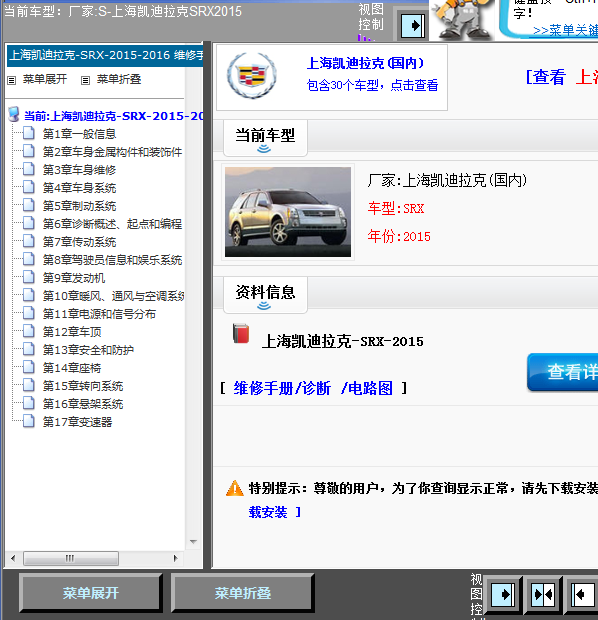
Task: Open chapter 8 driver info and entertainment
Action: click(112, 260)
